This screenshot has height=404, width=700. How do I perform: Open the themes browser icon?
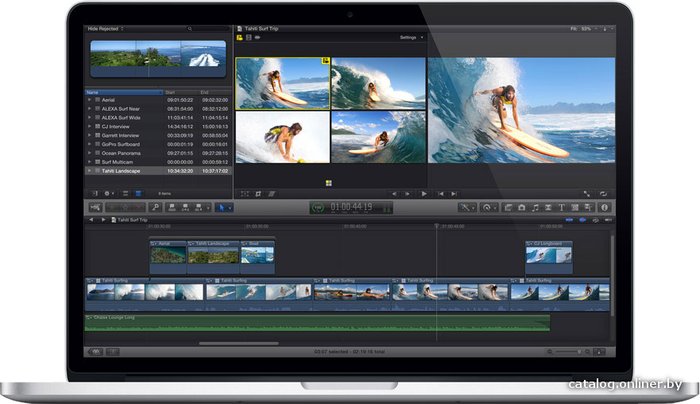point(588,208)
